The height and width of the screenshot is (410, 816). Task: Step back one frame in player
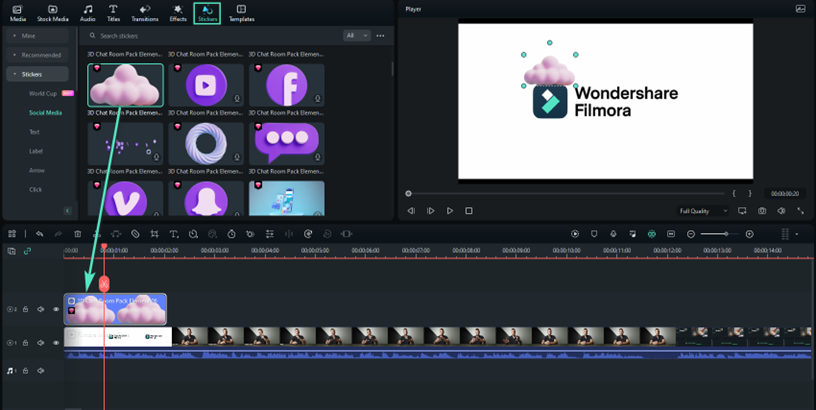click(x=411, y=211)
